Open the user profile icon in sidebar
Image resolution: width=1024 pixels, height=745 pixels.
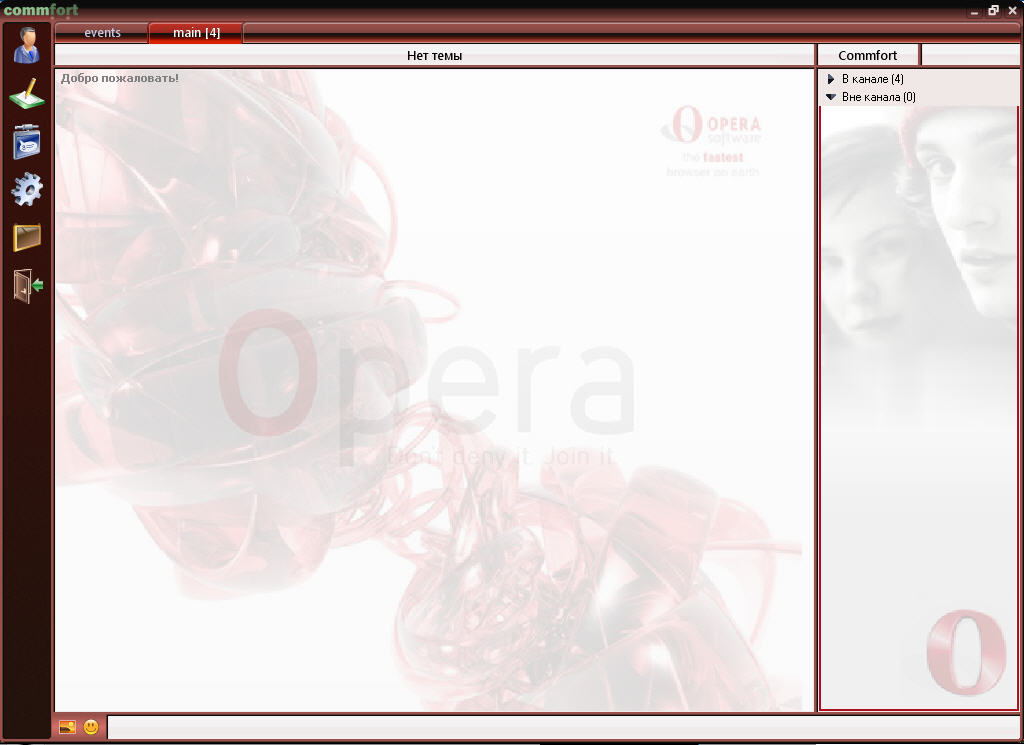[27, 45]
